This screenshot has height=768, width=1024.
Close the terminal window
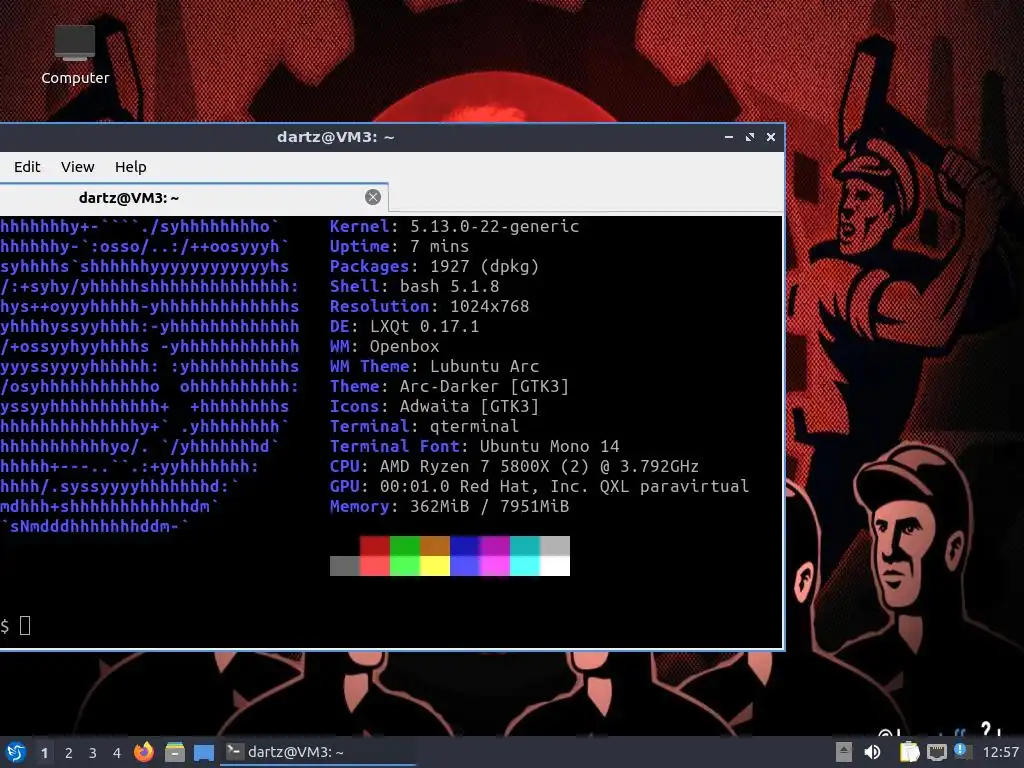click(x=771, y=137)
